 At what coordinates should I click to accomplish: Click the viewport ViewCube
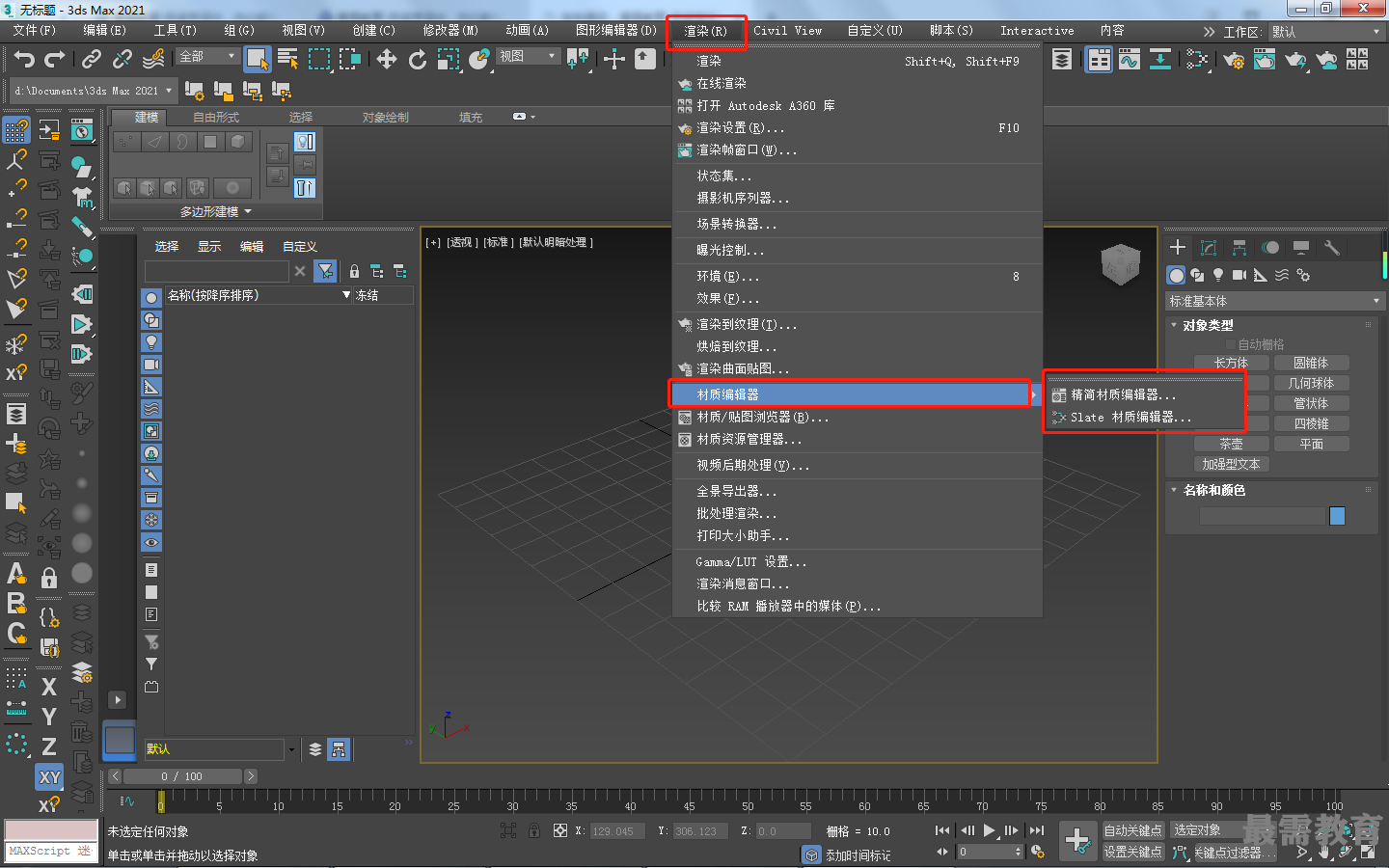[1120, 263]
